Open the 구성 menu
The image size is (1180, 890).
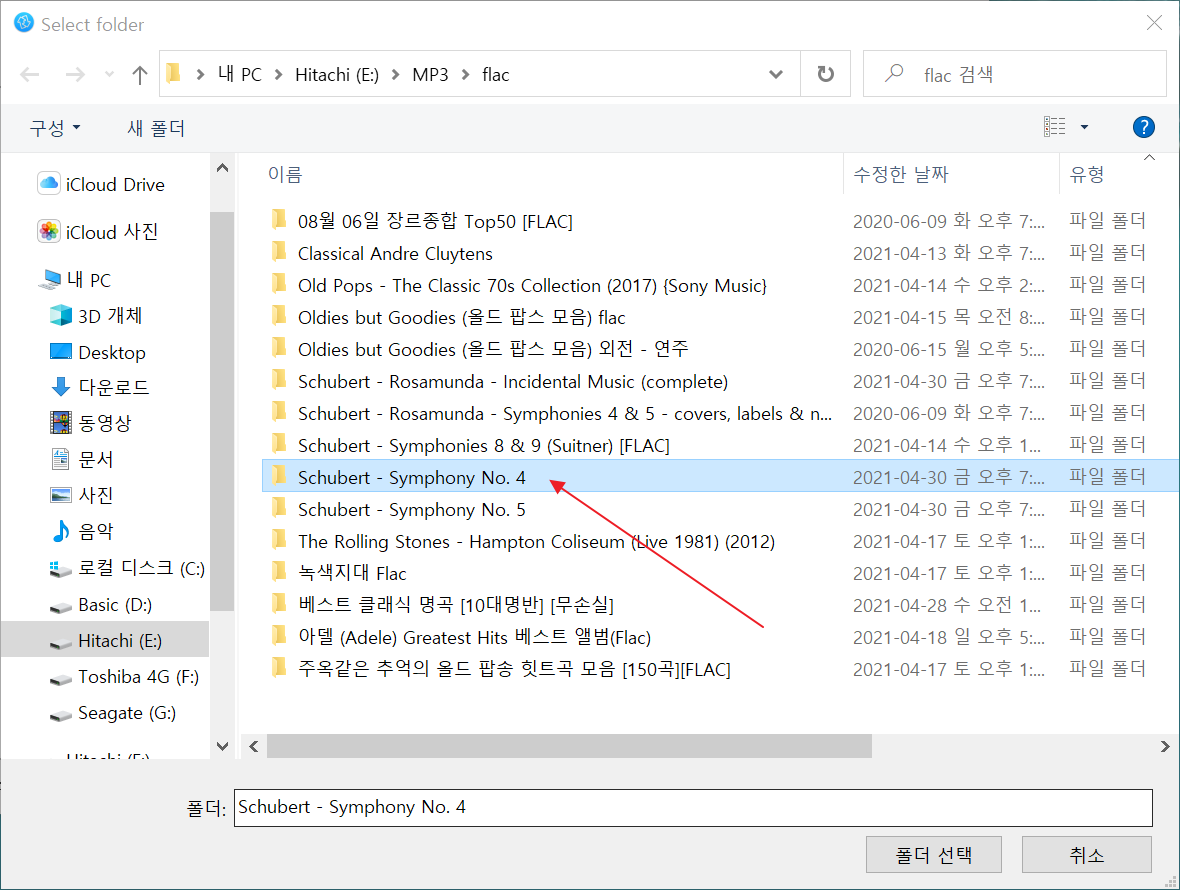click(x=55, y=128)
